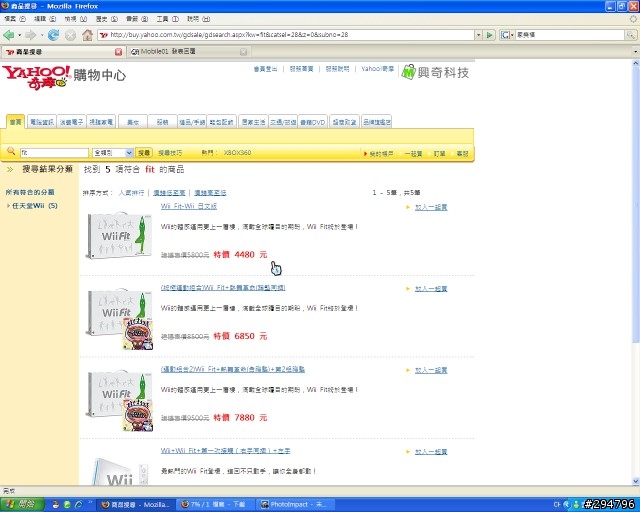The image size is (640, 512).
Task: Click the page vertical scrollbar thumb
Action: pyautogui.click(x=636, y=205)
